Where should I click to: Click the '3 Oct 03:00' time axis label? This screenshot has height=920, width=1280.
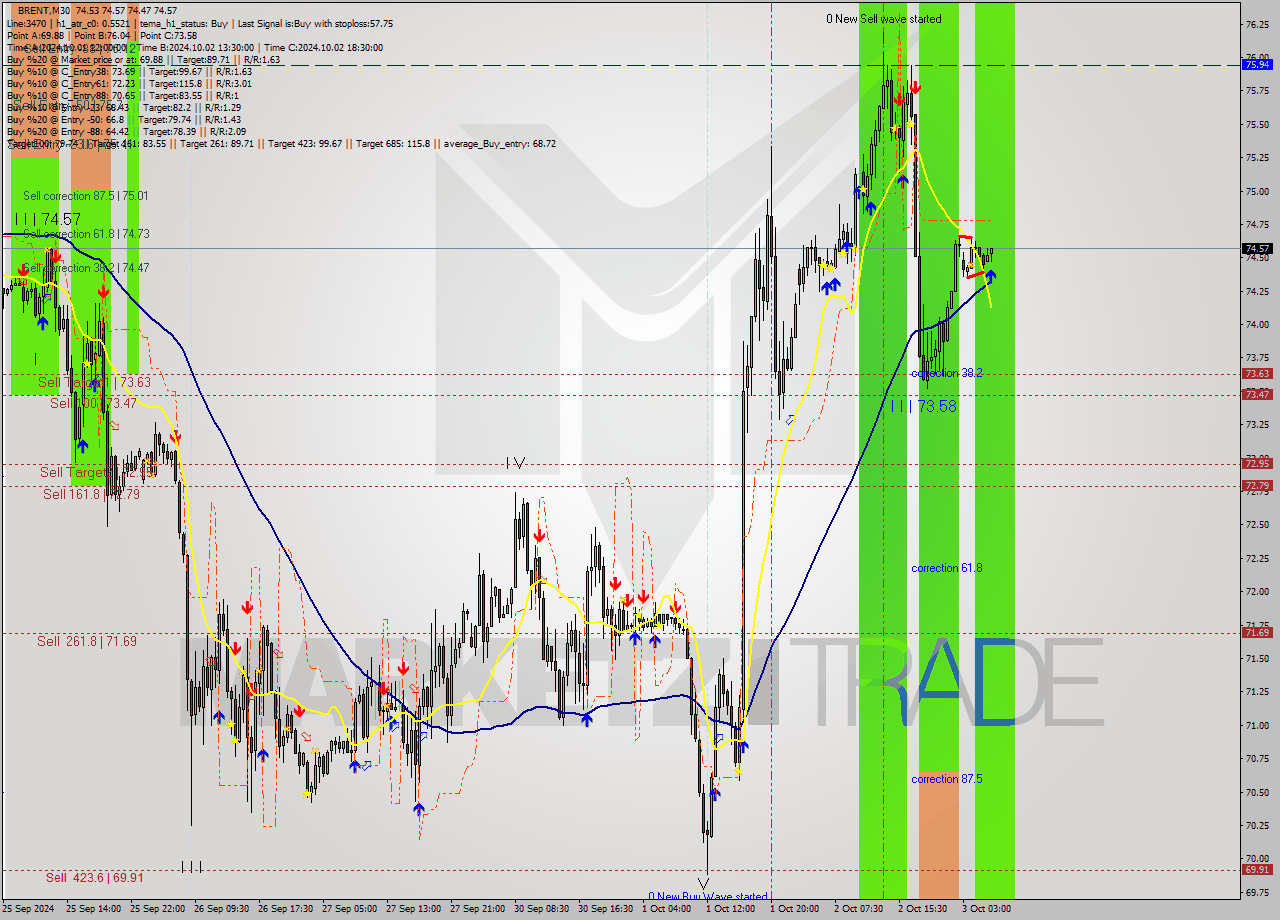[x=986, y=909]
